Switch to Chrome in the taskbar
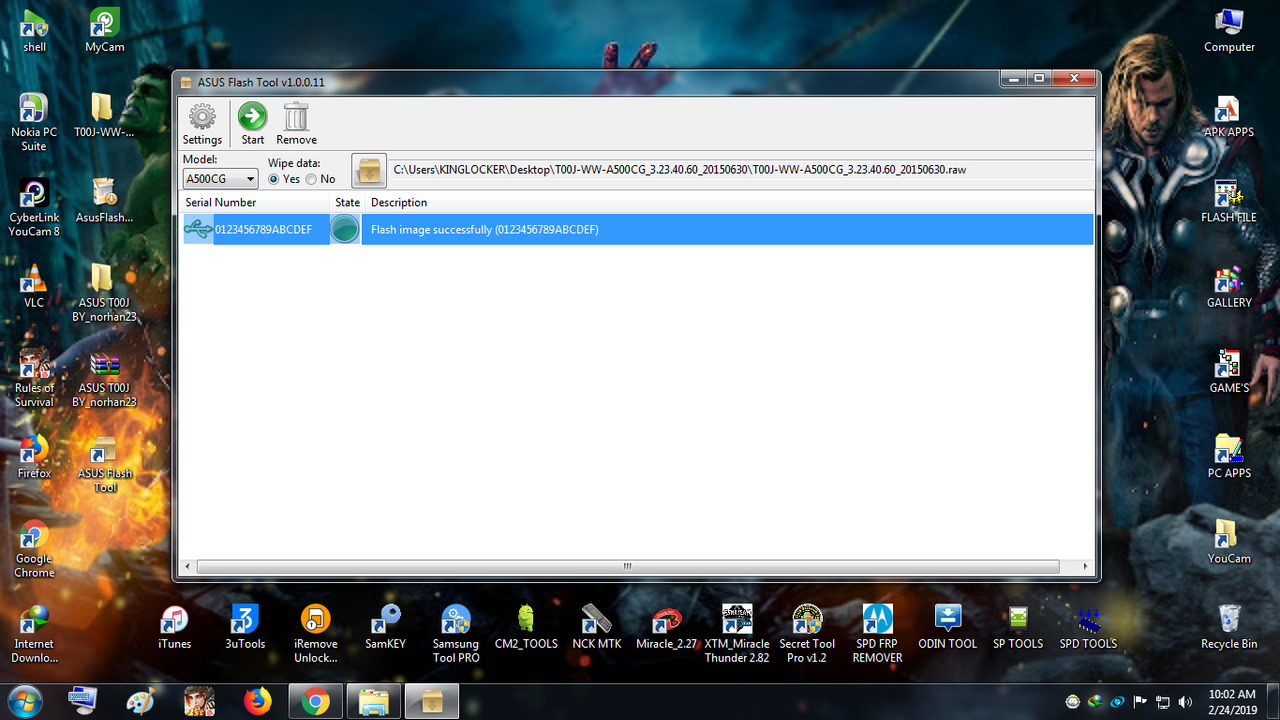Image resolution: width=1280 pixels, height=720 pixels. pos(316,701)
